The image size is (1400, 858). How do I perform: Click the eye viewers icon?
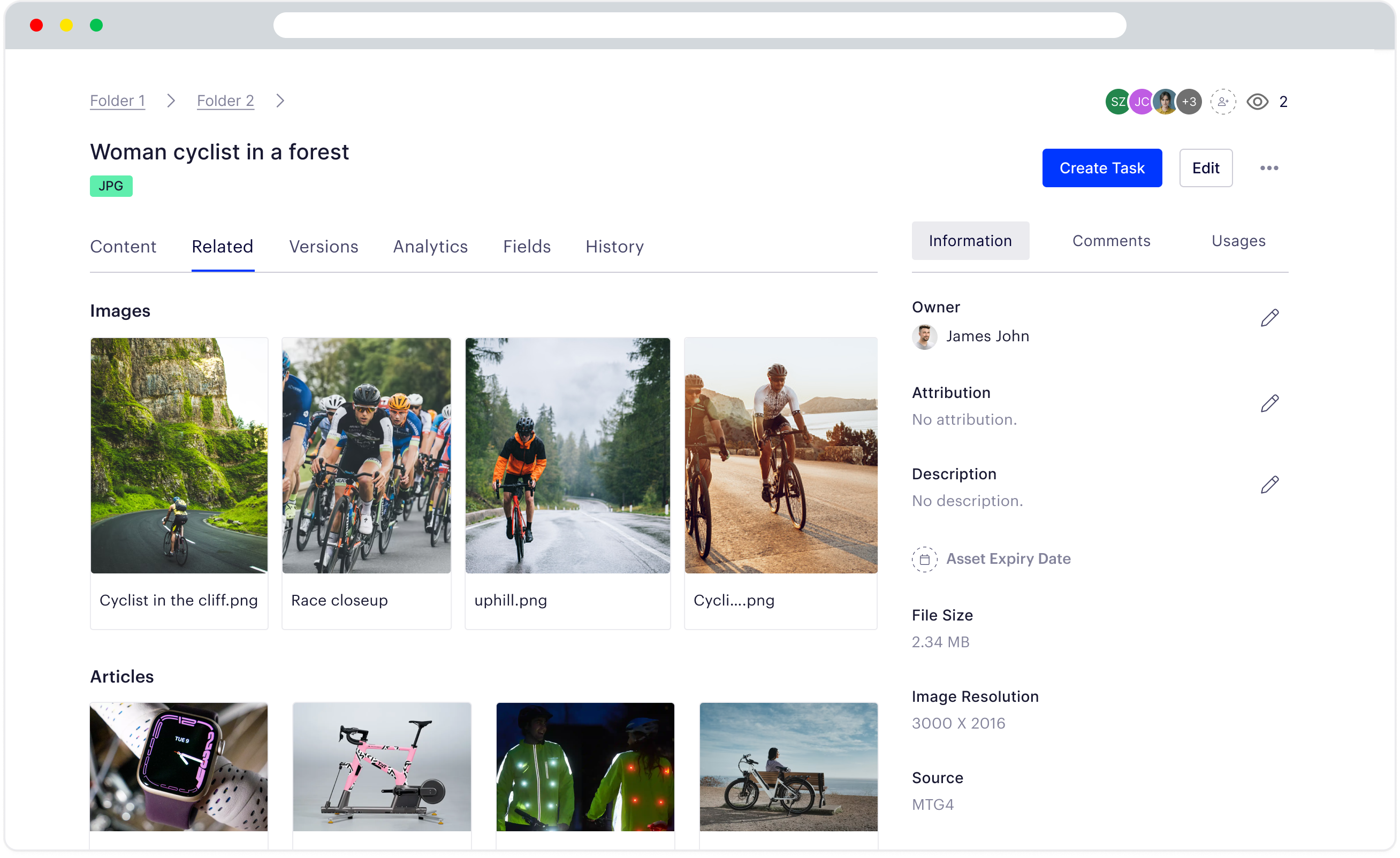[x=1258, y=102]
